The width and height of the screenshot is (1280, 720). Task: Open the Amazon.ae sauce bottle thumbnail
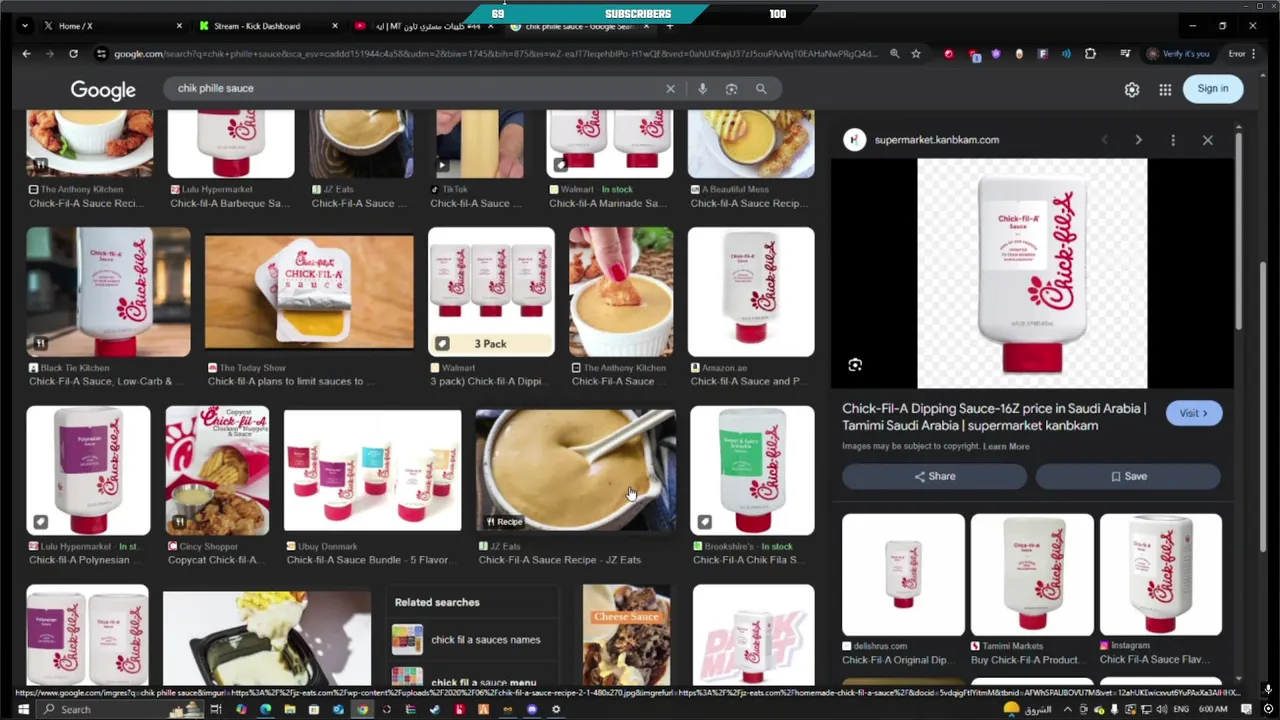pos(751,292)
